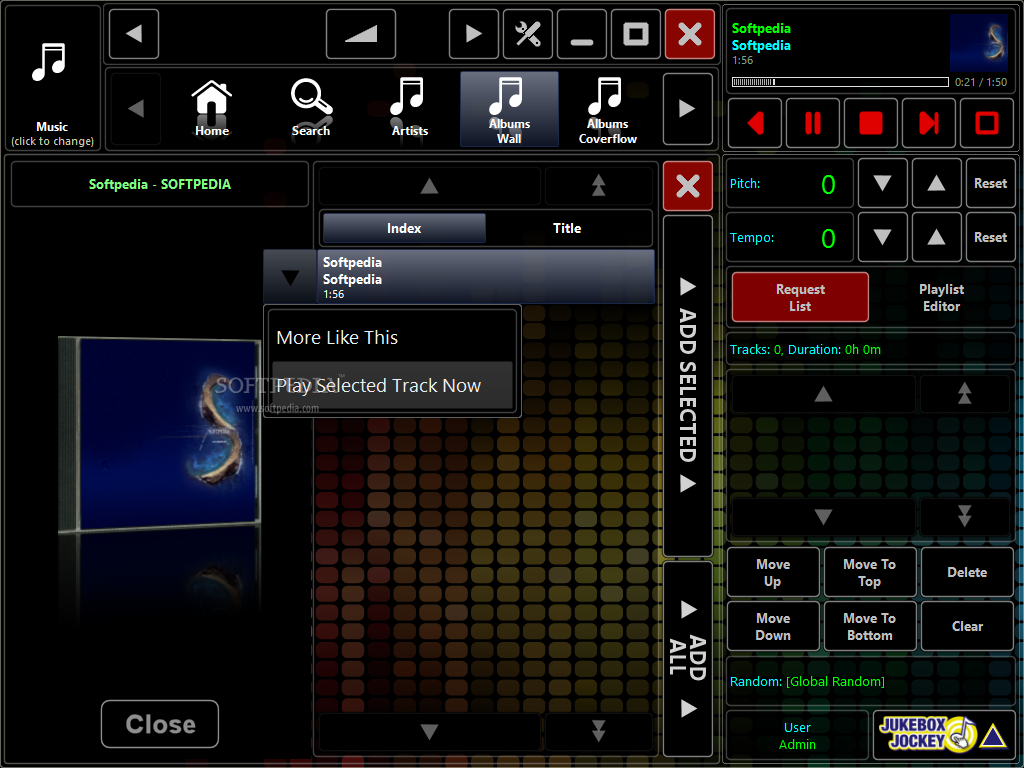Screen dimensions: 1024x768
Task: Show previous navigation items with left arrow
Action: tap(136, 108)
